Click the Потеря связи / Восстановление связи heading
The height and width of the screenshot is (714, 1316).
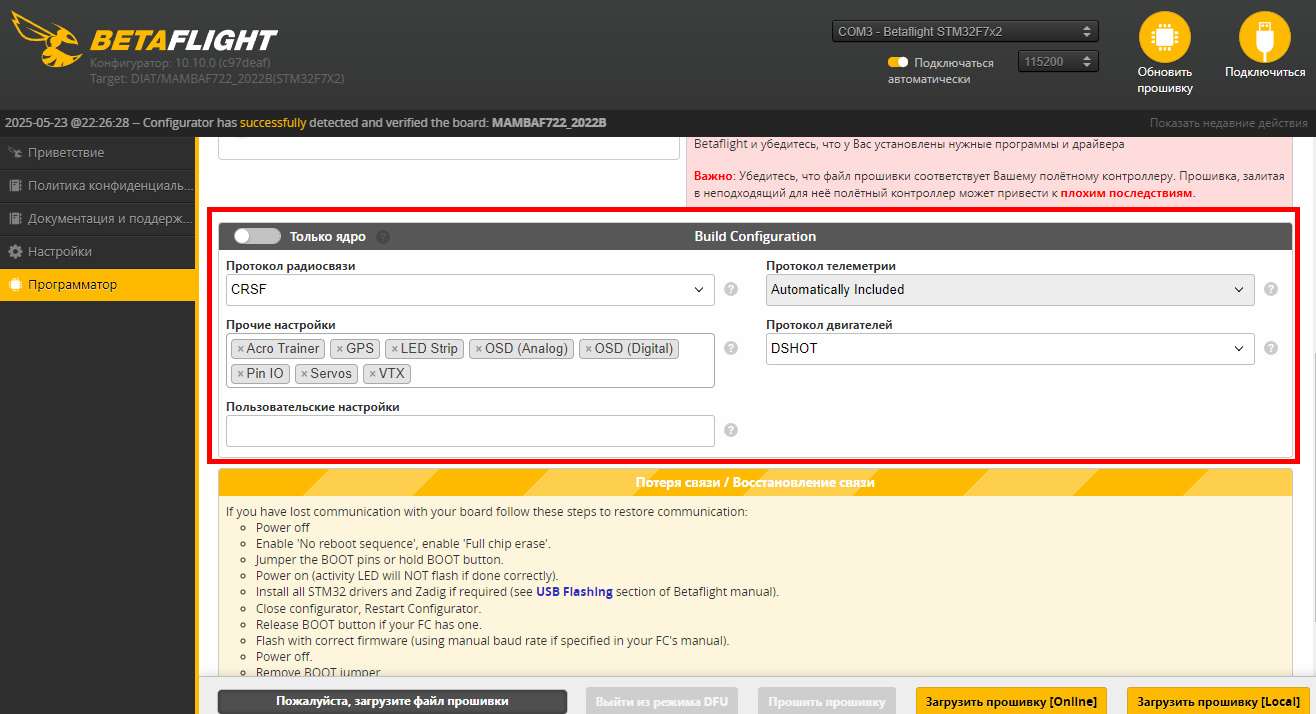click(x=755, y=483)
